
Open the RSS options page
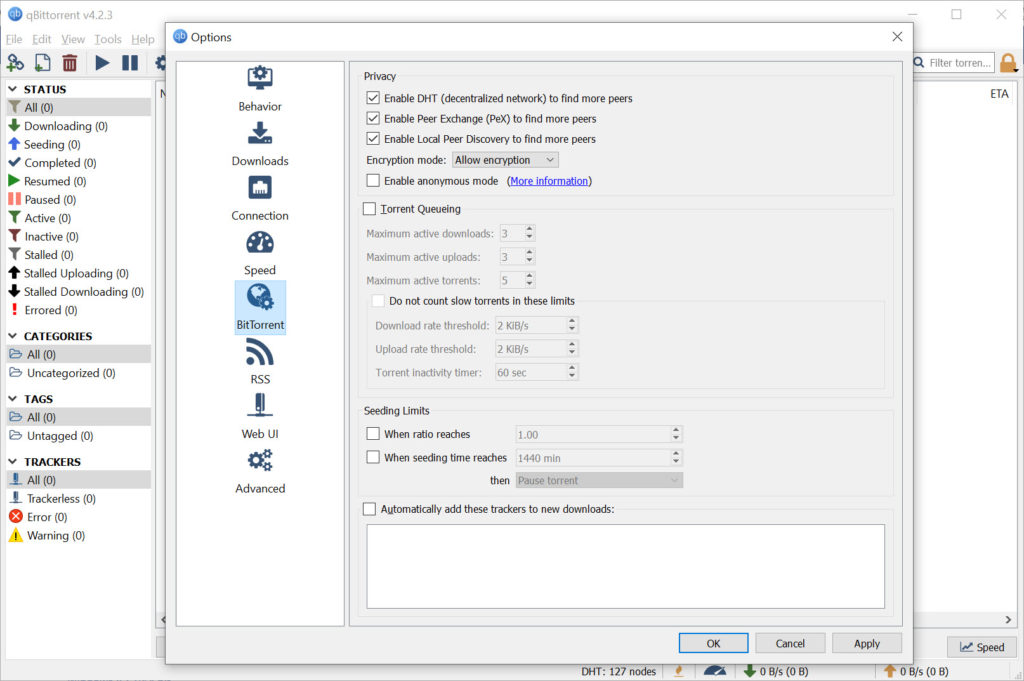[x=260, y=362]
